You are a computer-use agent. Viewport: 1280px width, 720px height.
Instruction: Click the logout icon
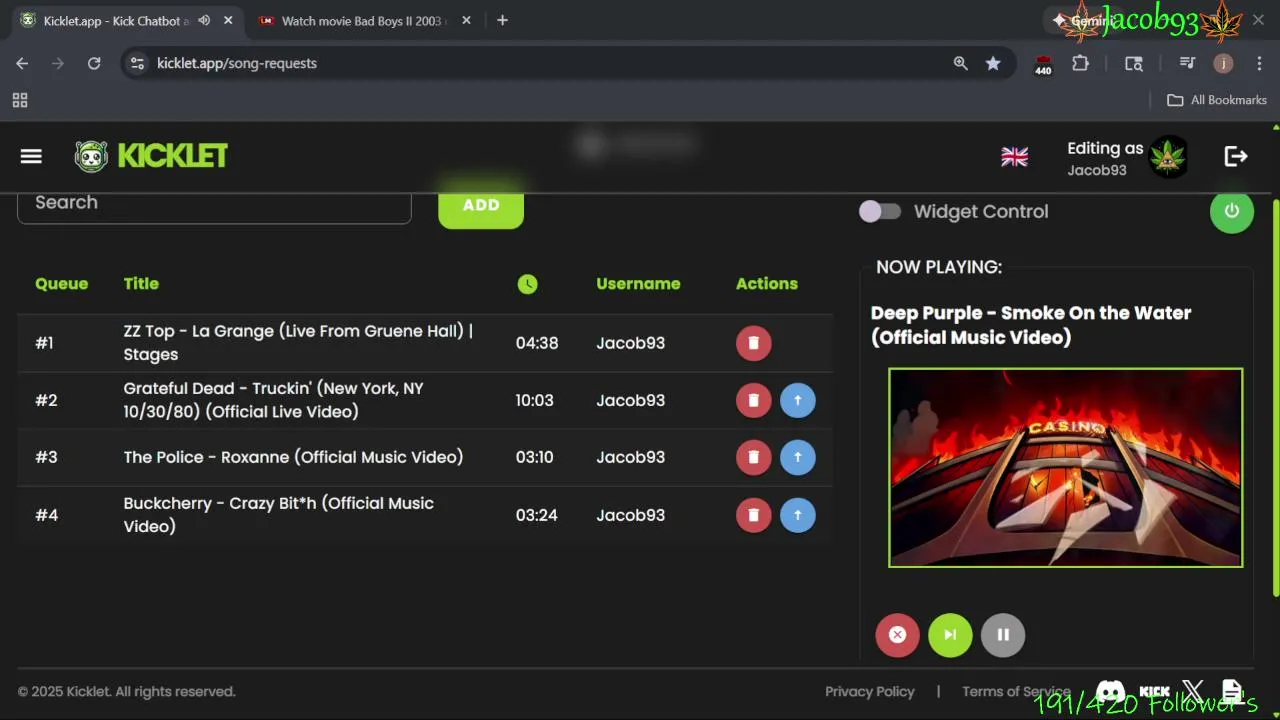pos(1236,156)
